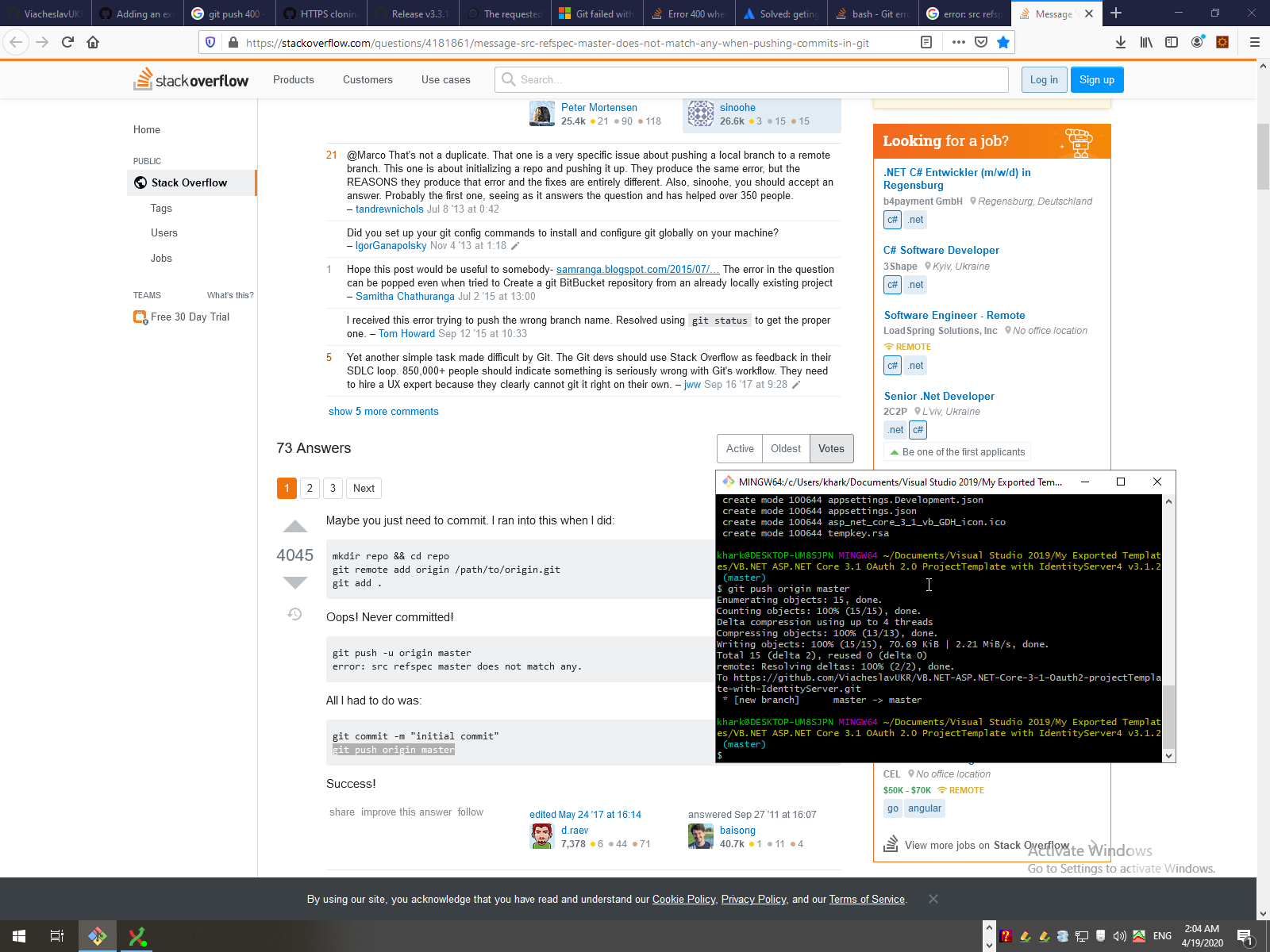Screen dimensions: 1270x952
Task: Go to answers page 2
Action: click(x=310, y=488)
